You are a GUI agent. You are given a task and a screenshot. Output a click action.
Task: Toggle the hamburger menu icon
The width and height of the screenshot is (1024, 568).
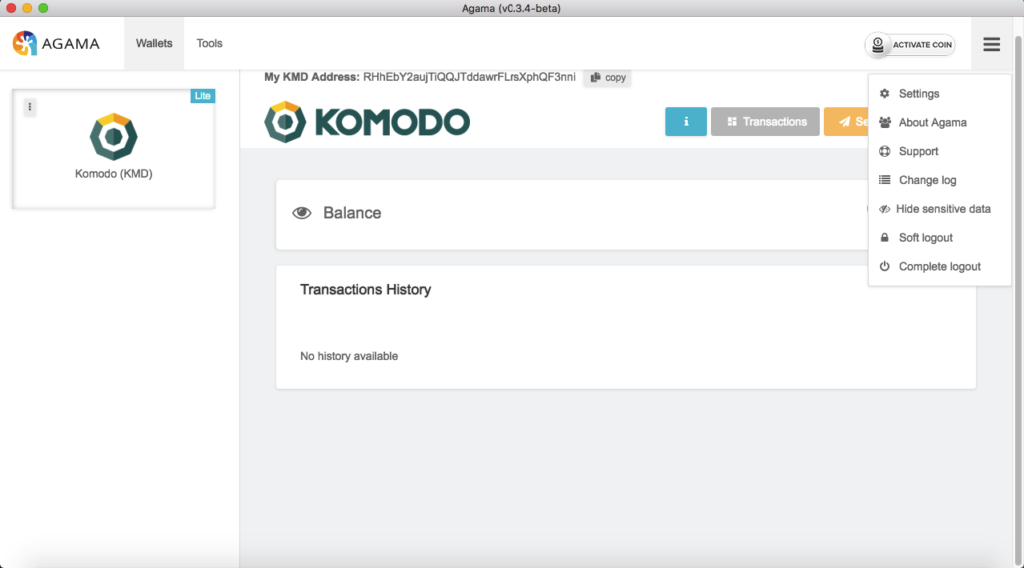click(991, 44)
